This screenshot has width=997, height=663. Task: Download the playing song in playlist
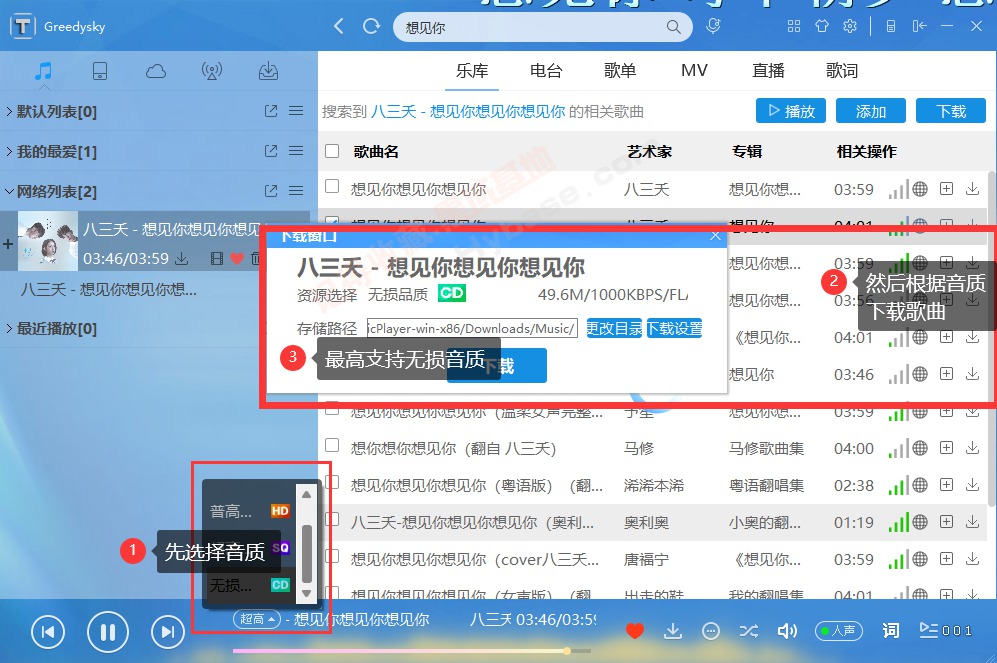click(182, 259)
